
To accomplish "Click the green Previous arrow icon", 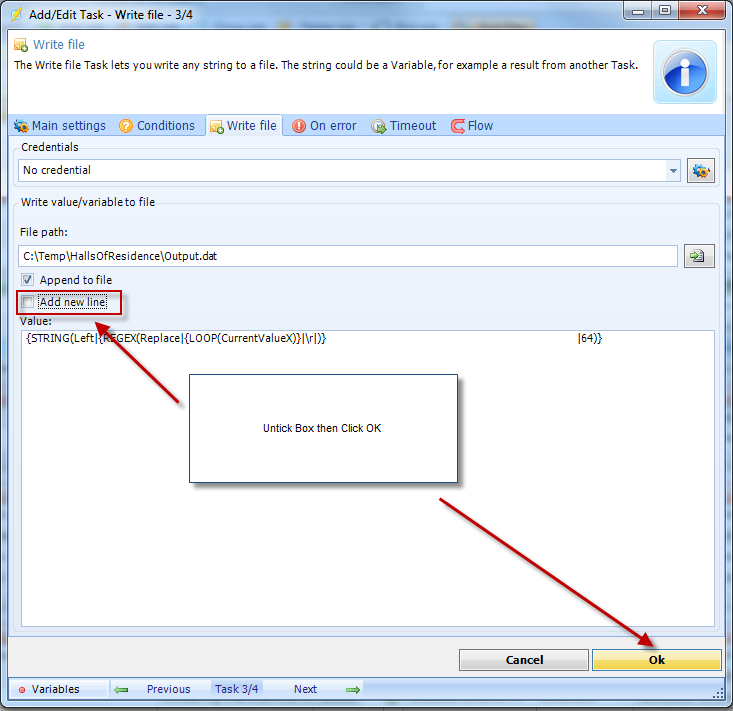I will coord(121,689).
